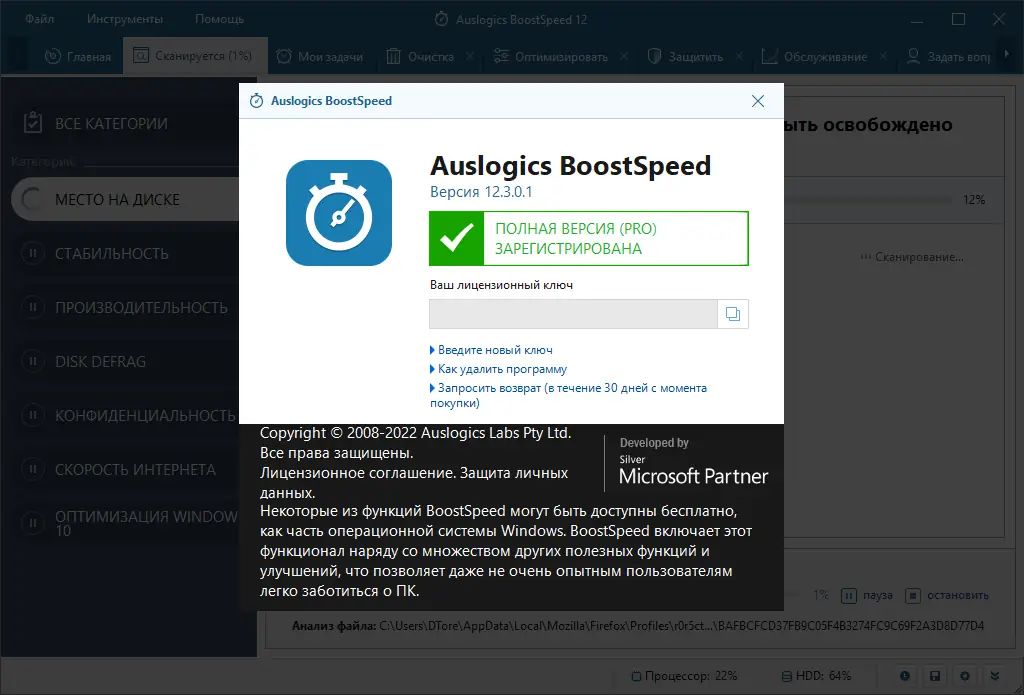
Task: Open the Очистка tab
Action: click(x=420, y=57)
